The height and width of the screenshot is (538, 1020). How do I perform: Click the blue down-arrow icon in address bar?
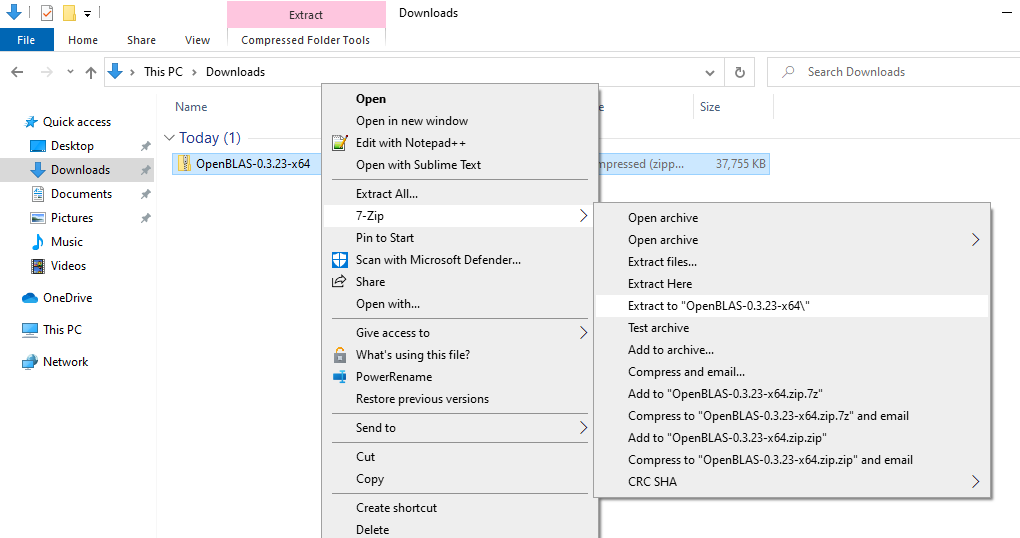[115, 71]
